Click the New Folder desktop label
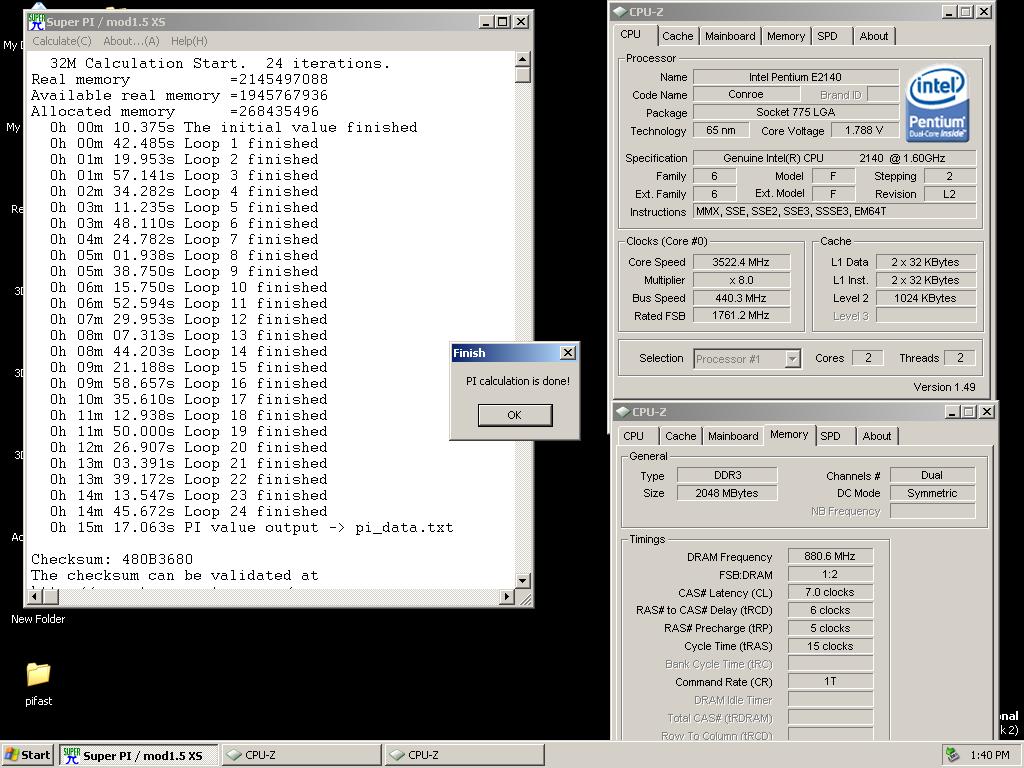Viewport: 1024px width, 768px height. [38, 619]
